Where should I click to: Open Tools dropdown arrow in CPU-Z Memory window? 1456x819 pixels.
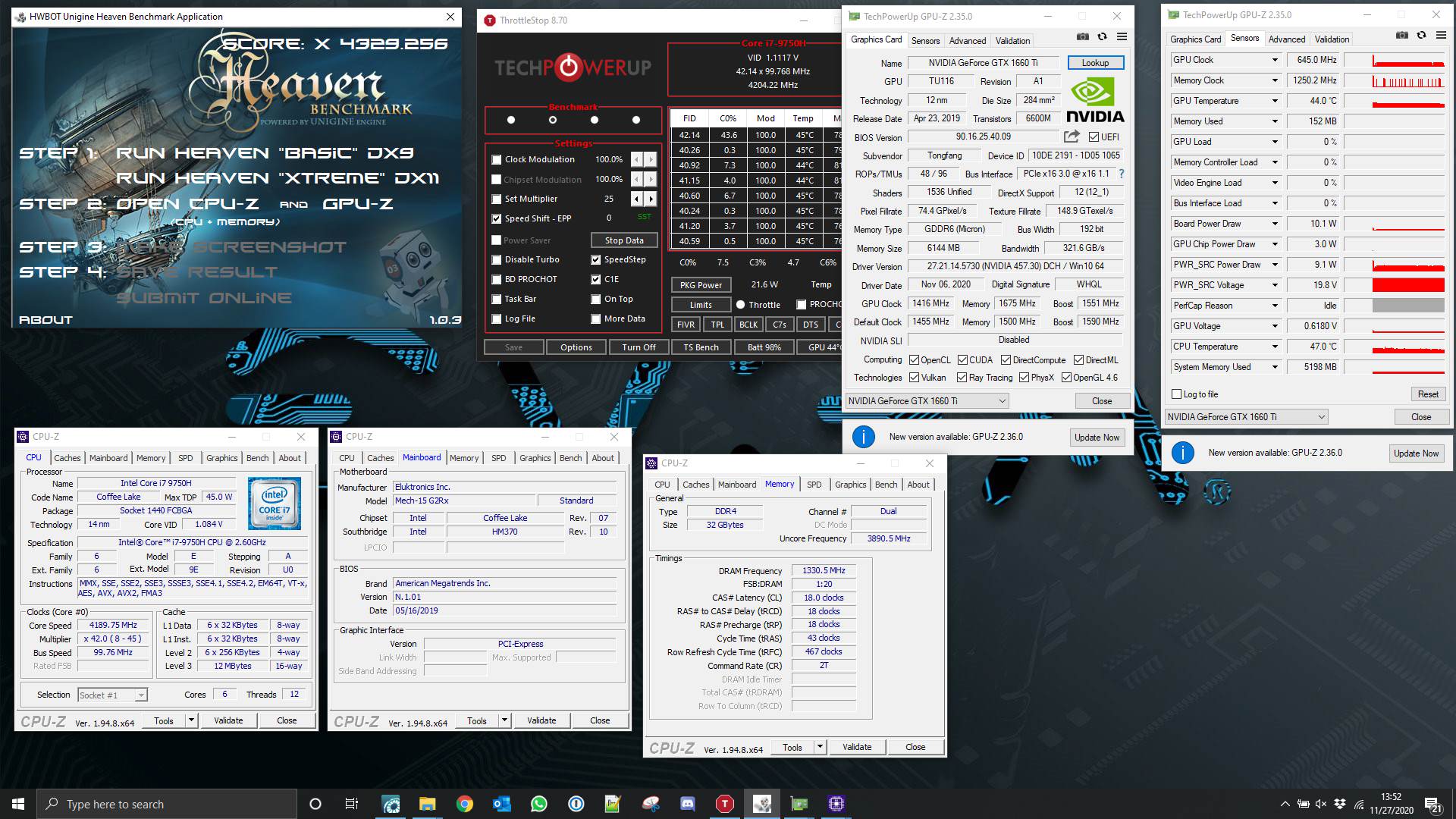(x=819, y=747)
